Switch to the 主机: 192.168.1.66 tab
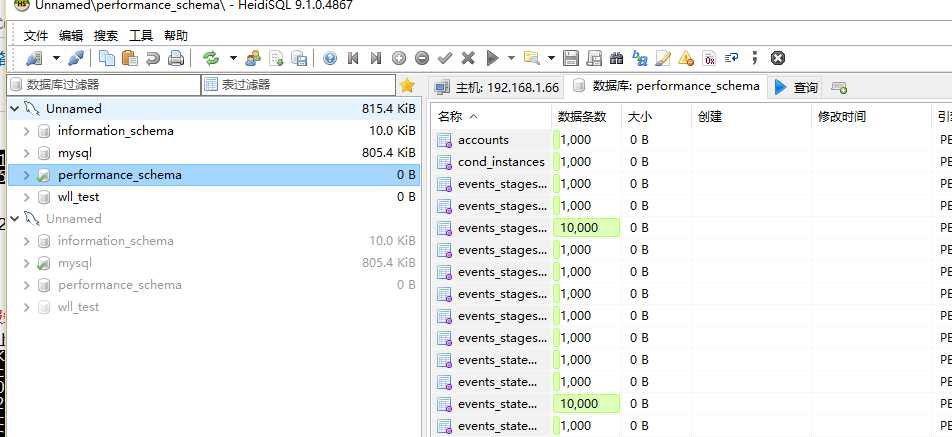 496,87
